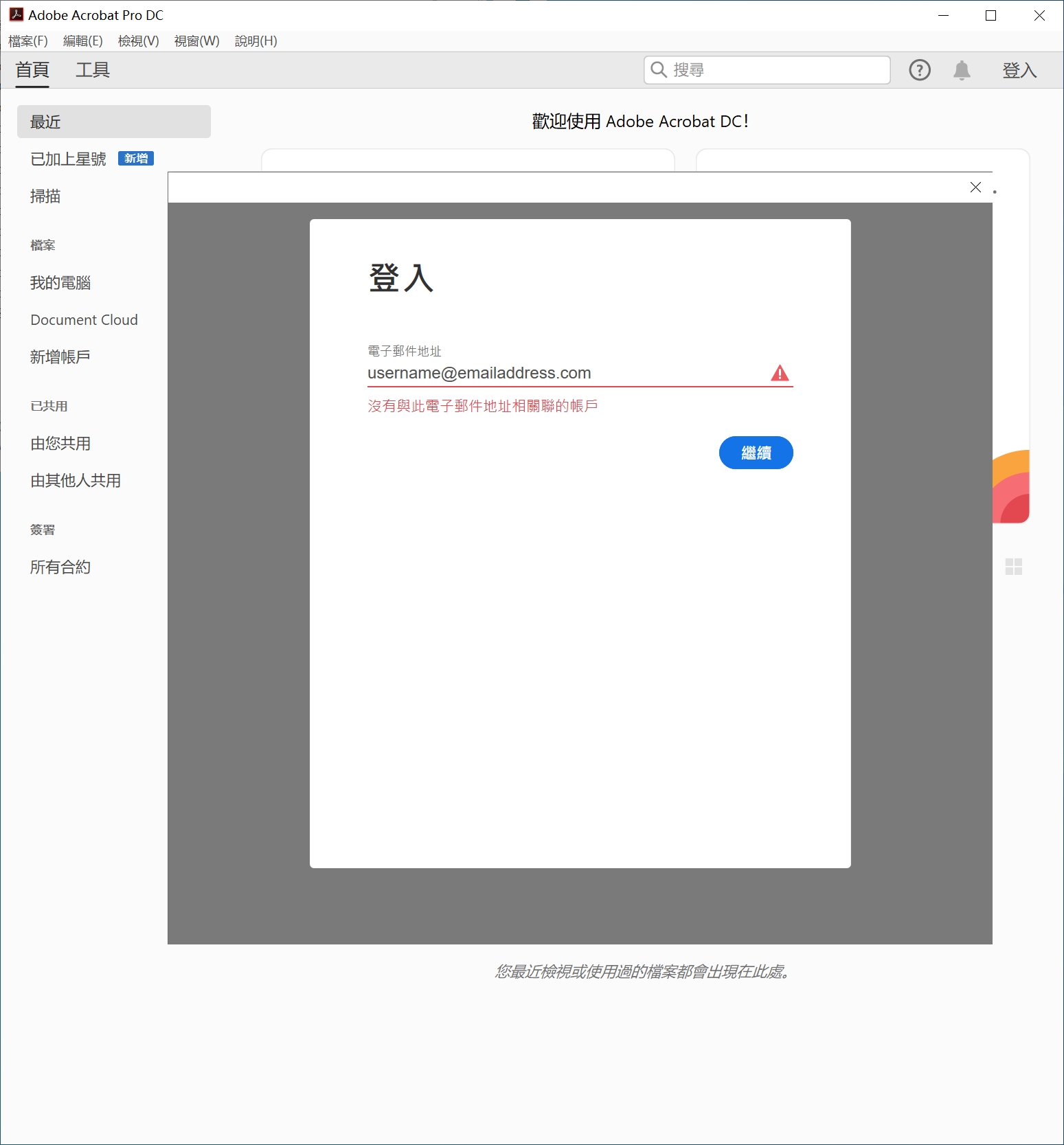Screen dimensions: 1064x1145
Task: Open 所有合約 in the sidebar
Action: click(60, 567)
